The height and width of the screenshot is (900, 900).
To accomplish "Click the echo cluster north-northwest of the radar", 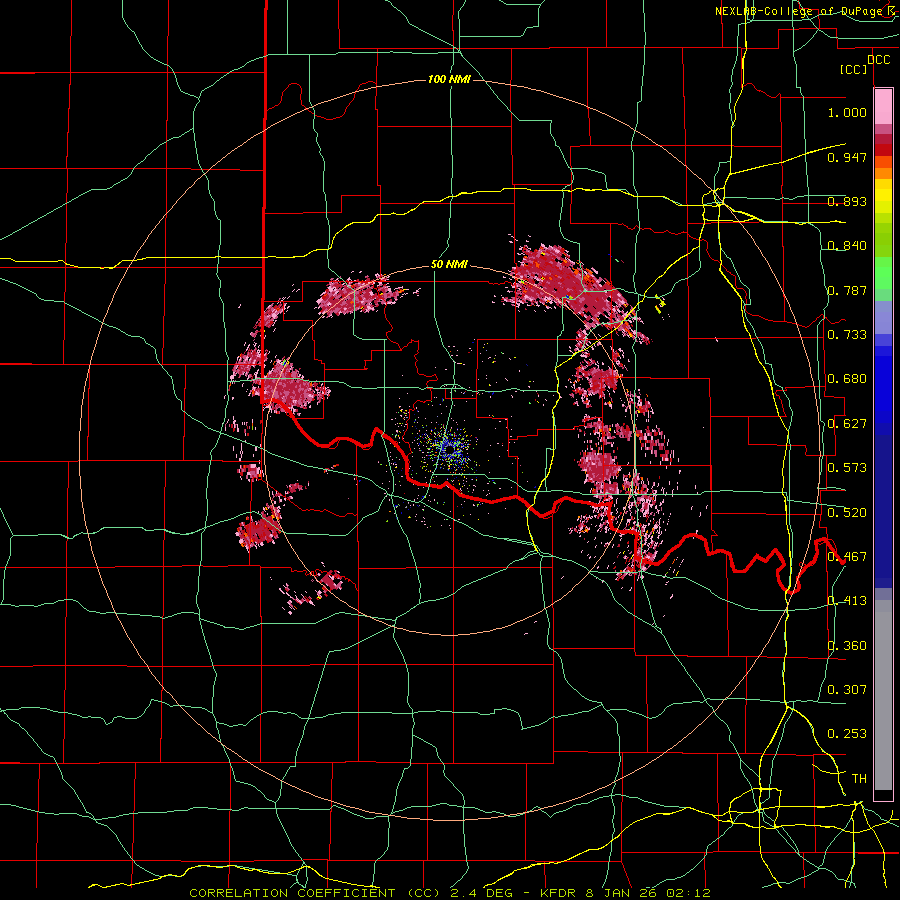I will (359, 294).
